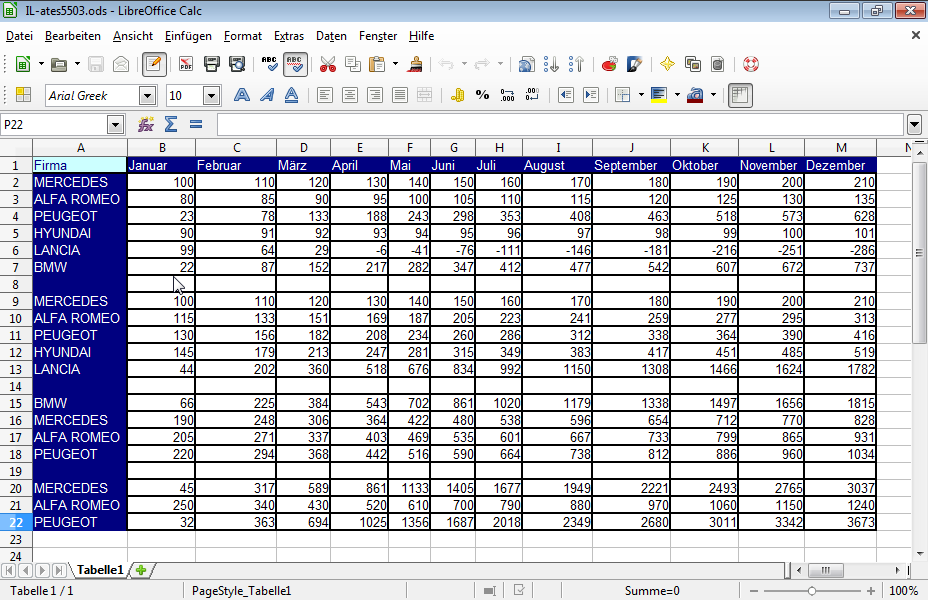Open the data sources panel

(x=717, y=64)
